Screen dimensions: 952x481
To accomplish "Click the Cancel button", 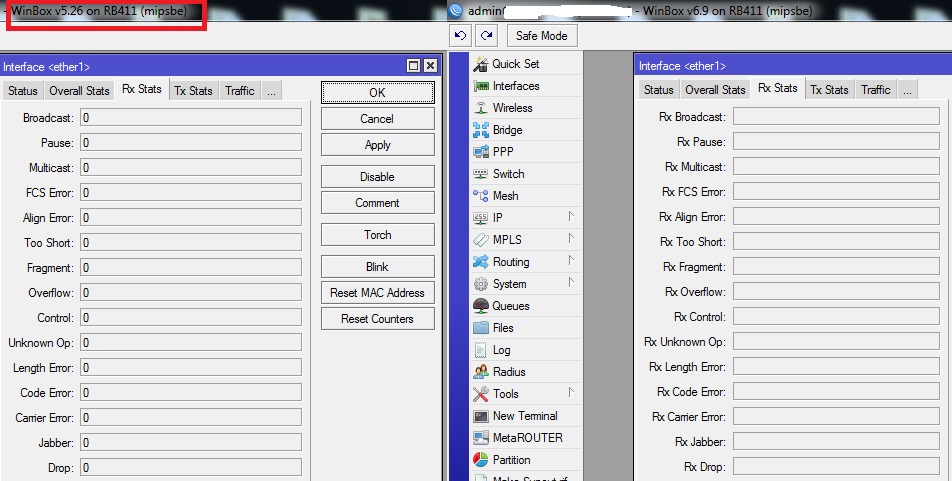I will pyautogui.click(x=378, y=119).
